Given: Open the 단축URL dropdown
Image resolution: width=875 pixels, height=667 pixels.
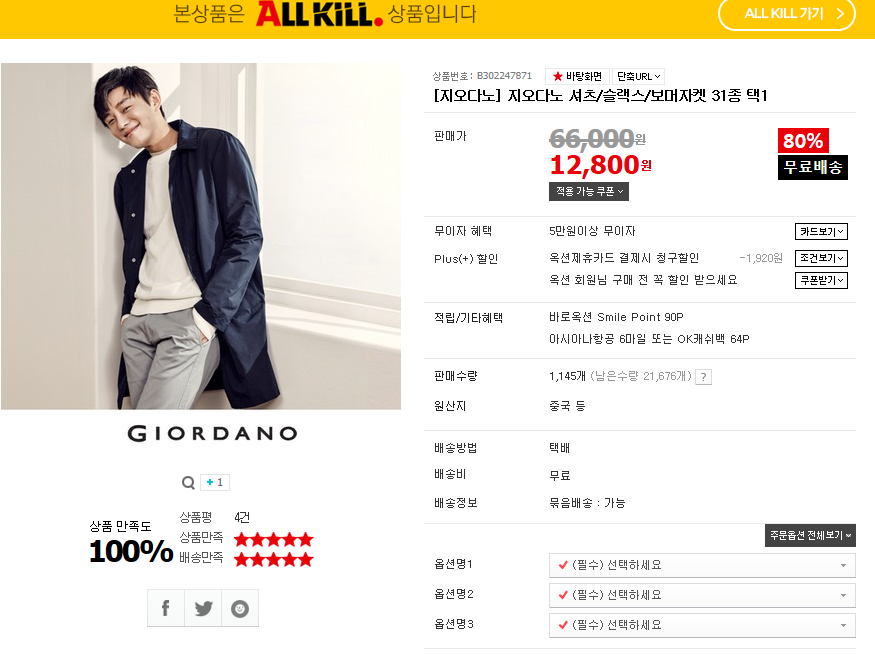Looking at the screenshot, I should [638, 76].
